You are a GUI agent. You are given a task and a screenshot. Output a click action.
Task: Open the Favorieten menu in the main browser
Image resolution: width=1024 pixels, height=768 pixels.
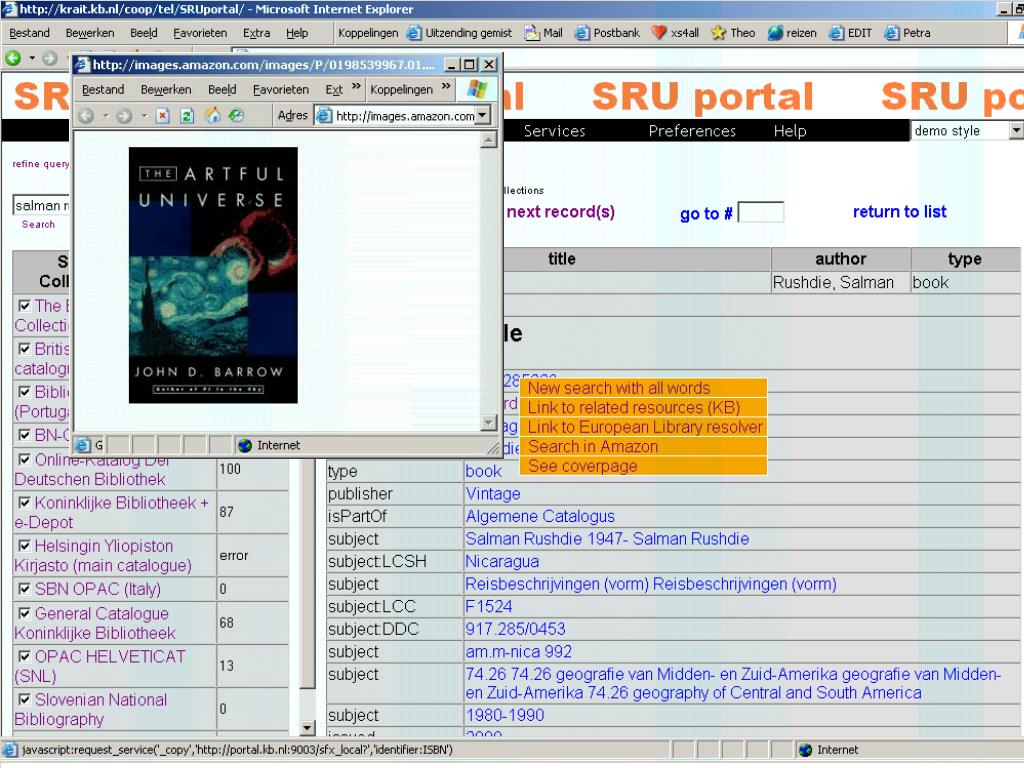(x=200, y=33)
